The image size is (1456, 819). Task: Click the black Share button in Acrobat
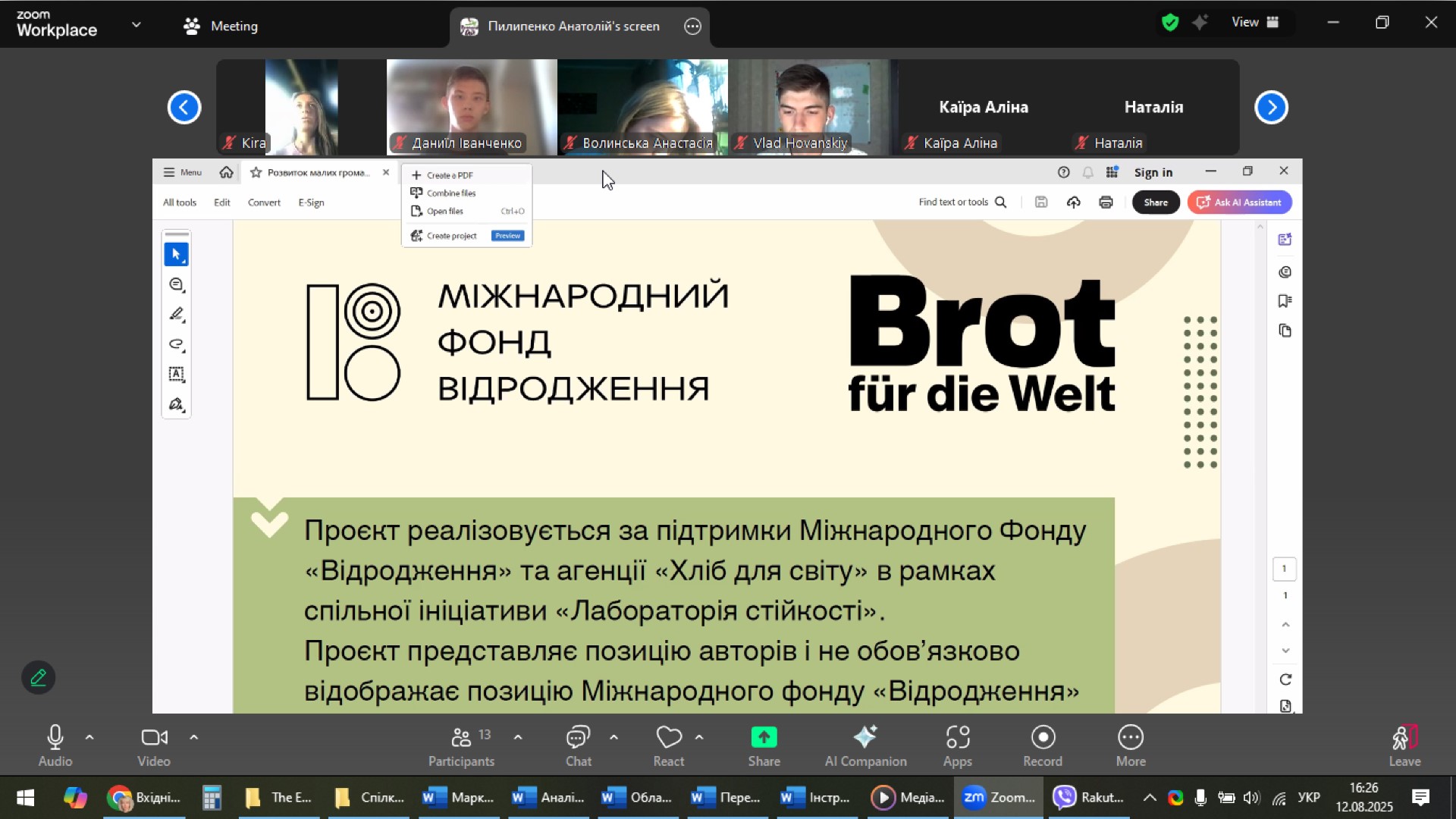1156,202
